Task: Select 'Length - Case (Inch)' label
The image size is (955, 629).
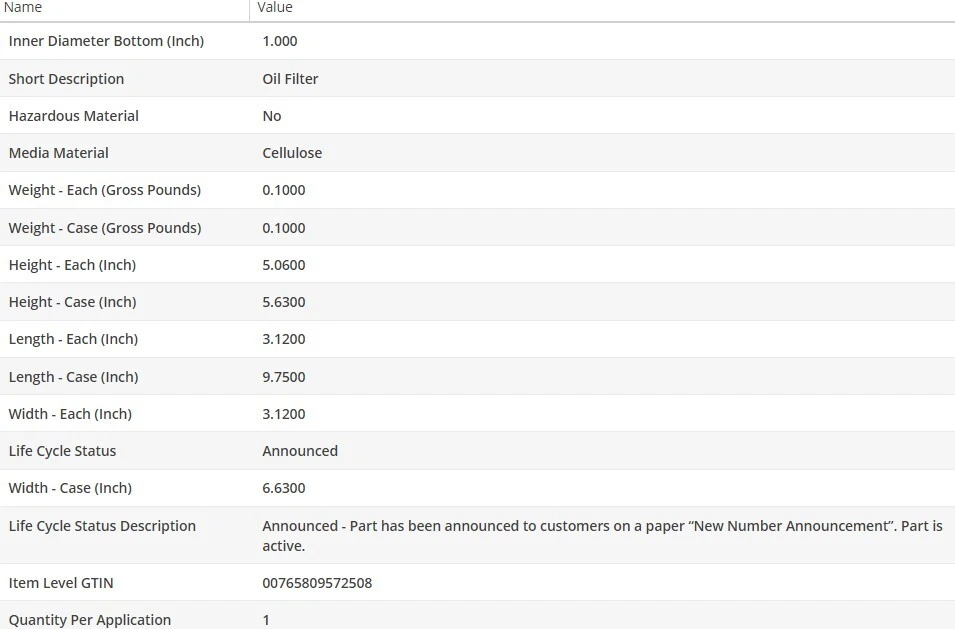Action: (73, 377)
